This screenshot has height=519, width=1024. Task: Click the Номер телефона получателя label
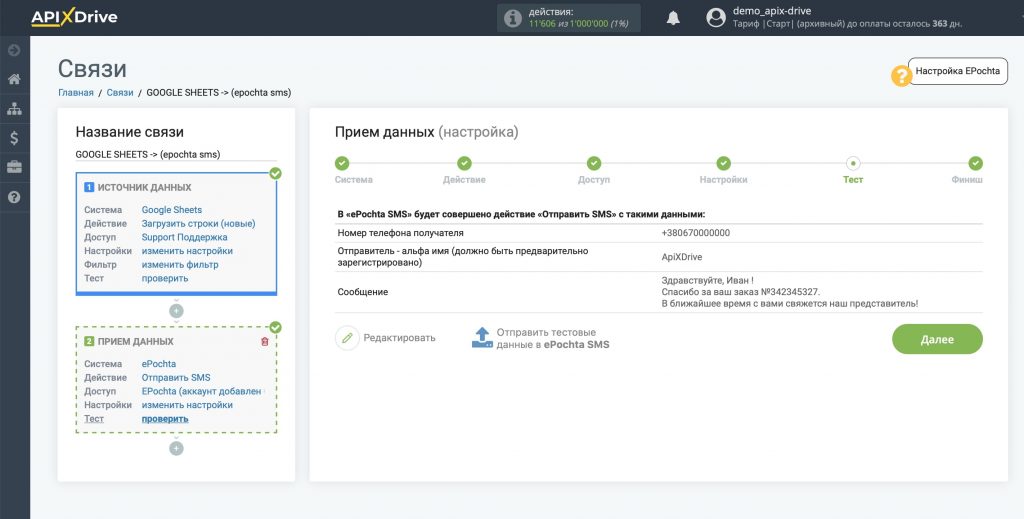coord(400,233)
